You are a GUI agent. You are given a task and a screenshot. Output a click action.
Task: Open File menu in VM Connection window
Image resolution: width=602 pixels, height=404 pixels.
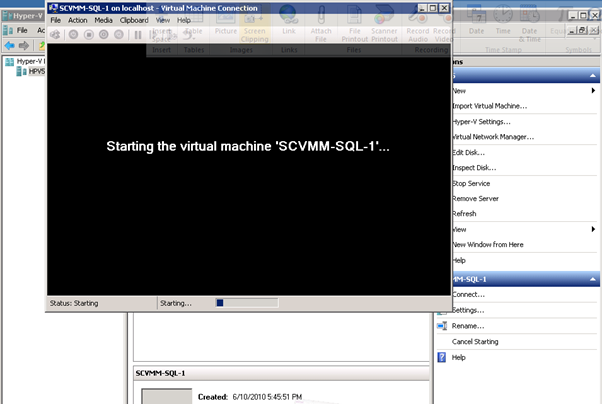point(56,20)
